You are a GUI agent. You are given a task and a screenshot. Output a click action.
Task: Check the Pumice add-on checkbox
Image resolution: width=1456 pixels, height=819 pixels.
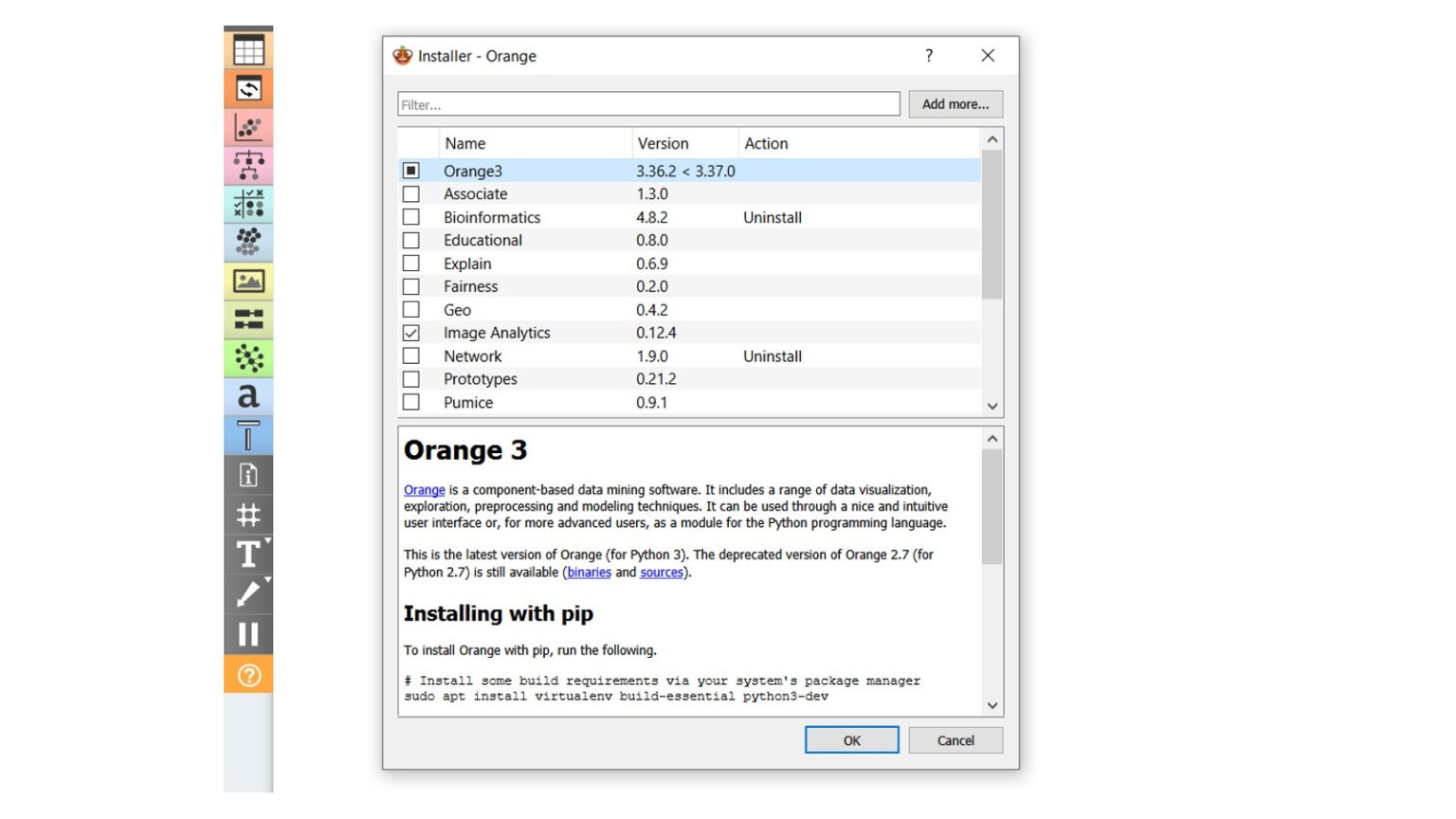click(411, 403)
